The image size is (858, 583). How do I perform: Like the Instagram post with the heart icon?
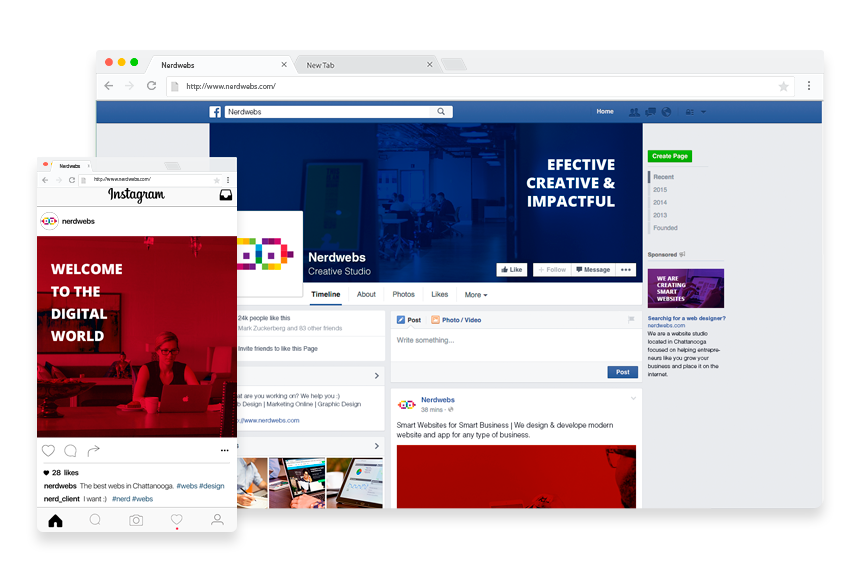48,451
